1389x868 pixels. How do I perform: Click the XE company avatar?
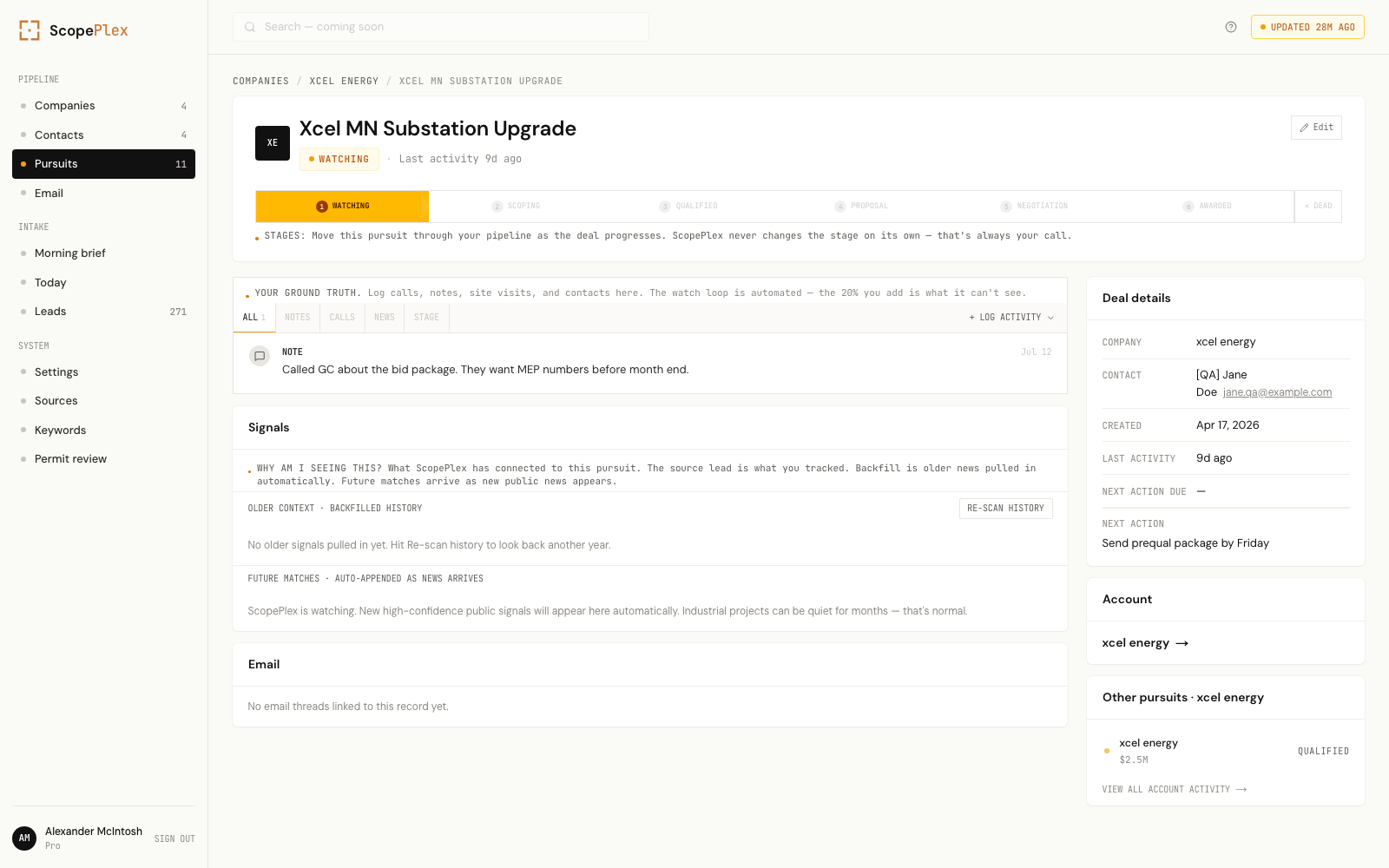pos(273,143)
